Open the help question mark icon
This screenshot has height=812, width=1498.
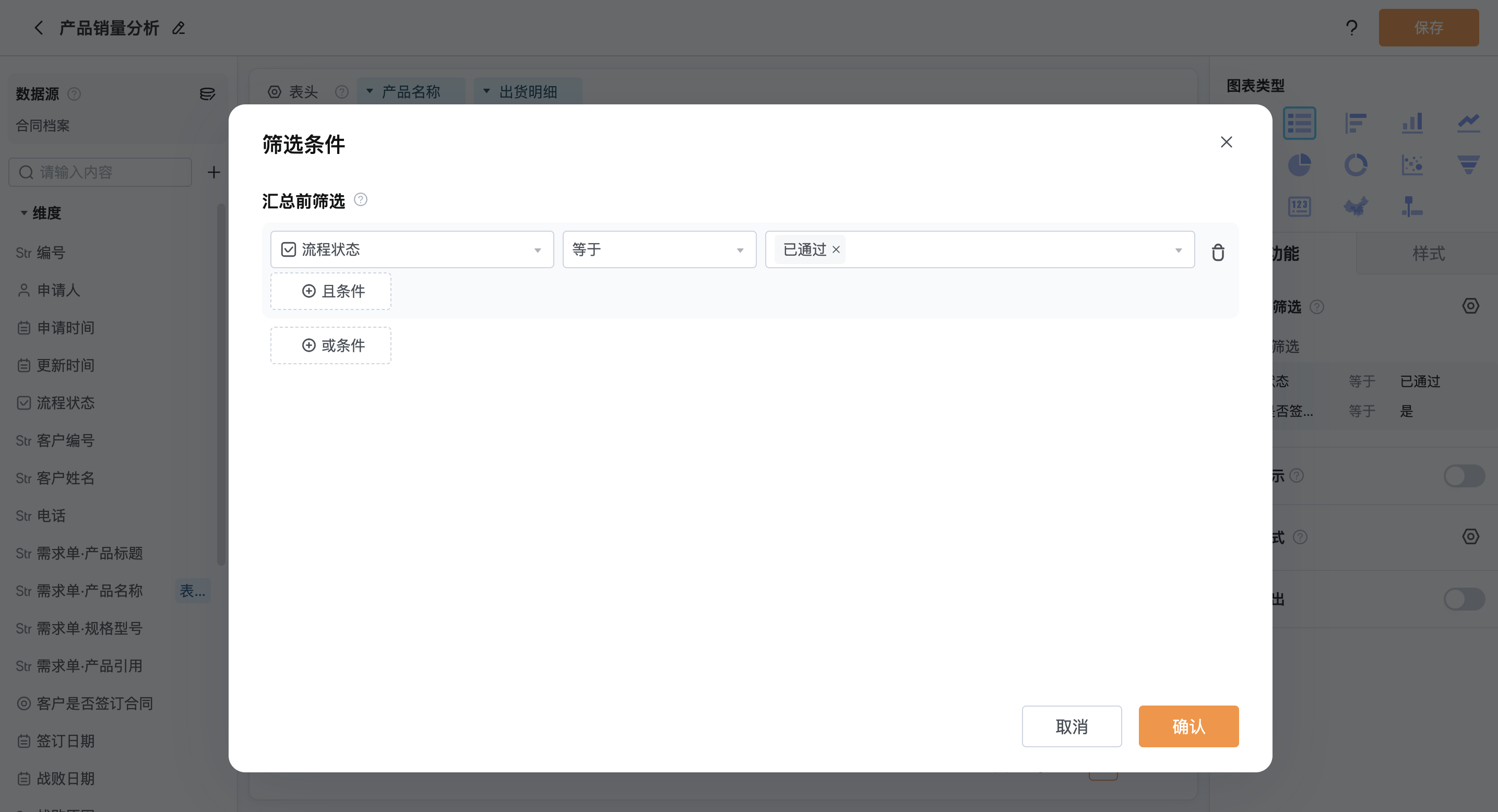pyautogui.click(x=1351, y=28)
